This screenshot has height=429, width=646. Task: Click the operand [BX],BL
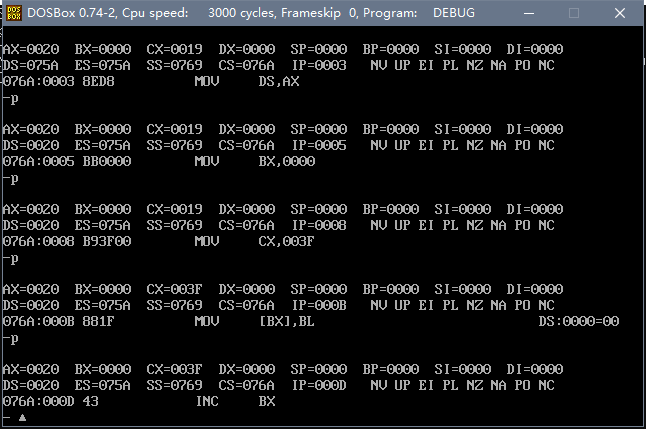287,321
